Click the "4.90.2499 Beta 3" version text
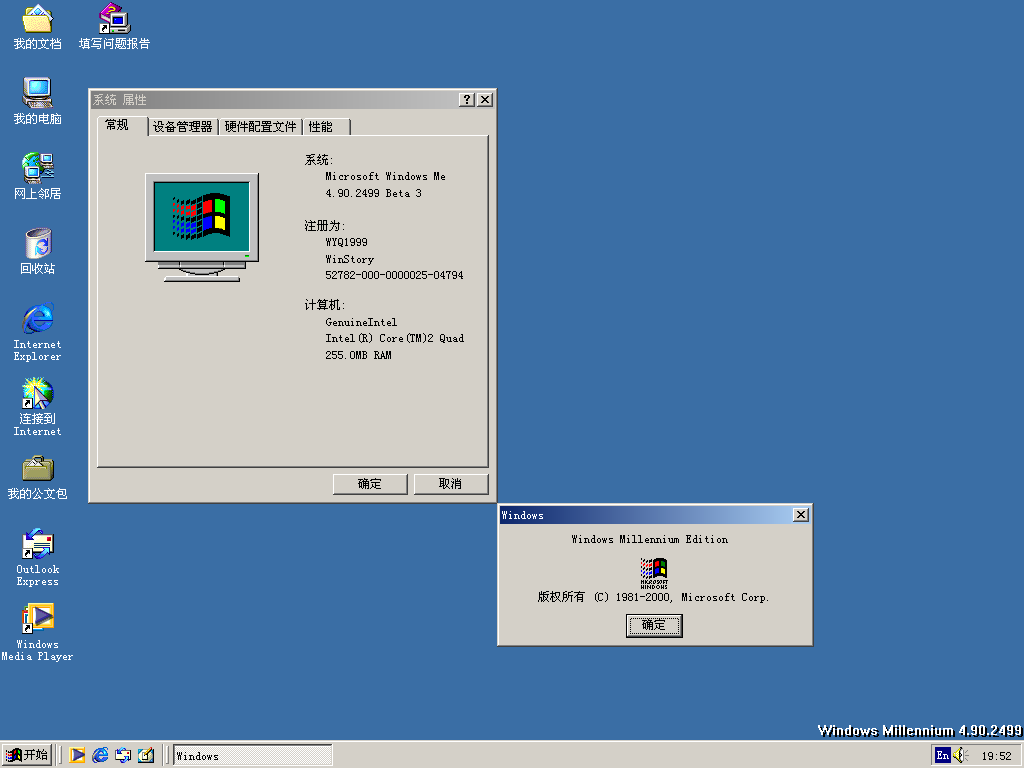The height and width of the screenshot is (768, 1024). [x=374, y=193]
